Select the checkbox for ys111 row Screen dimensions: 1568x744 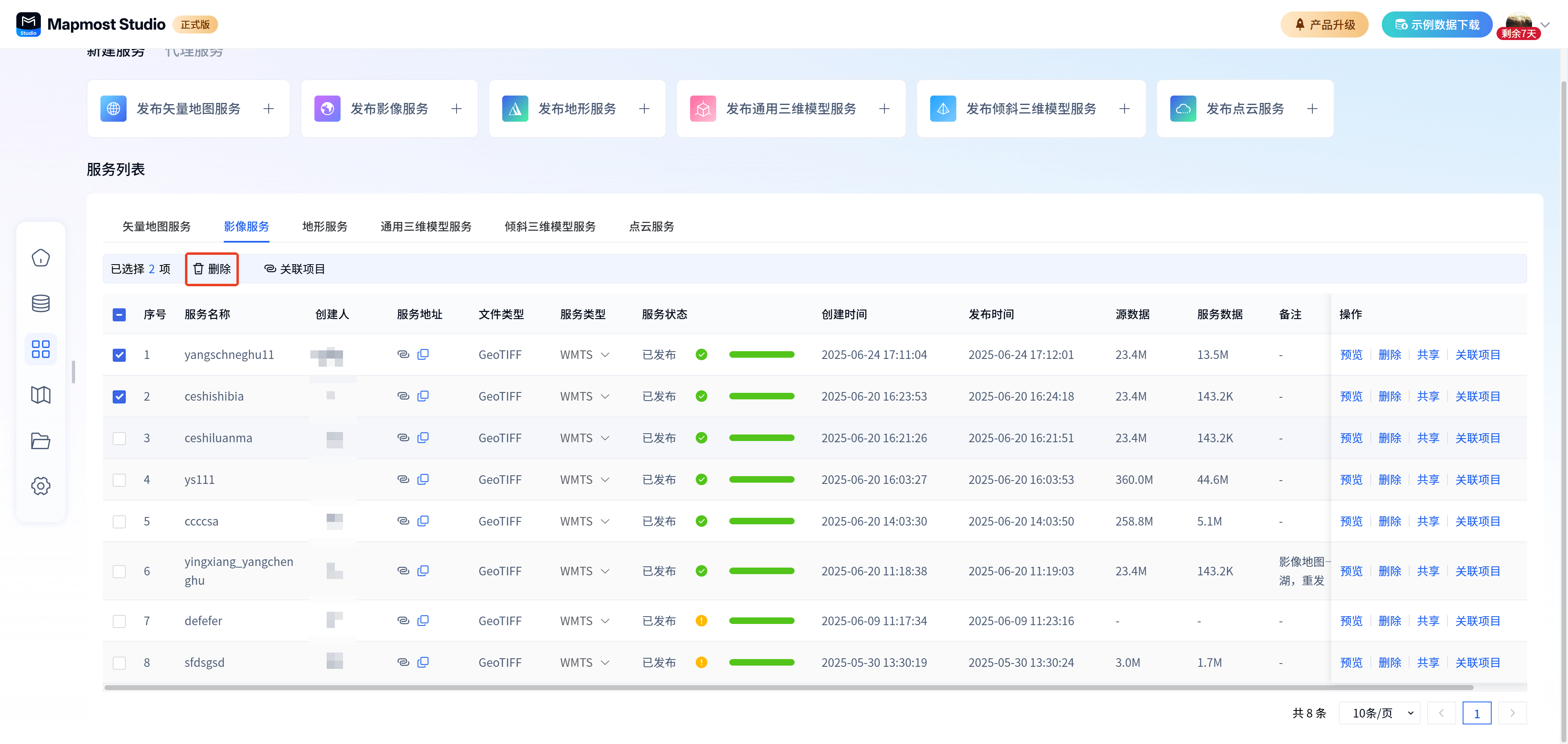(119, 480)
